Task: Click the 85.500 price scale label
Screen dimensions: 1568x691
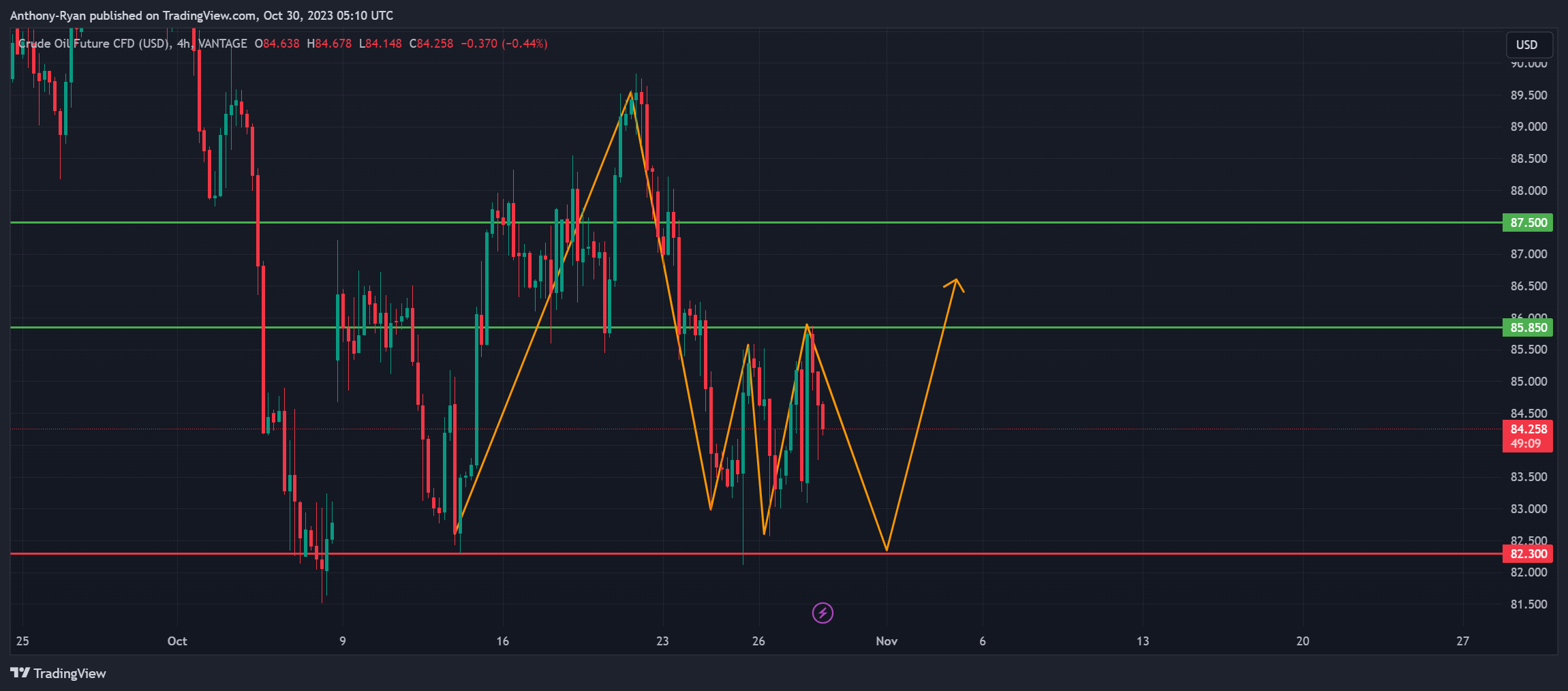Action: [x=1528, y=350]
